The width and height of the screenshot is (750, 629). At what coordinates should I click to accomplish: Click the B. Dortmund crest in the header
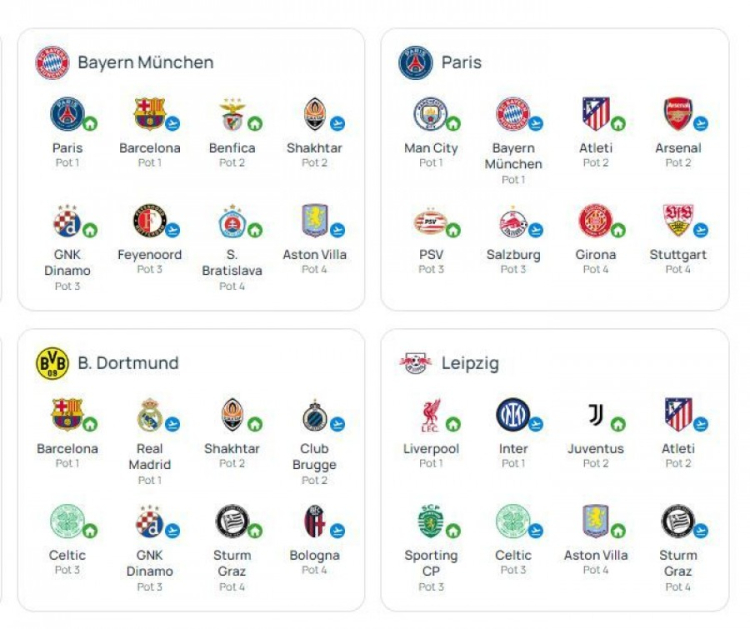pos(52,364)
